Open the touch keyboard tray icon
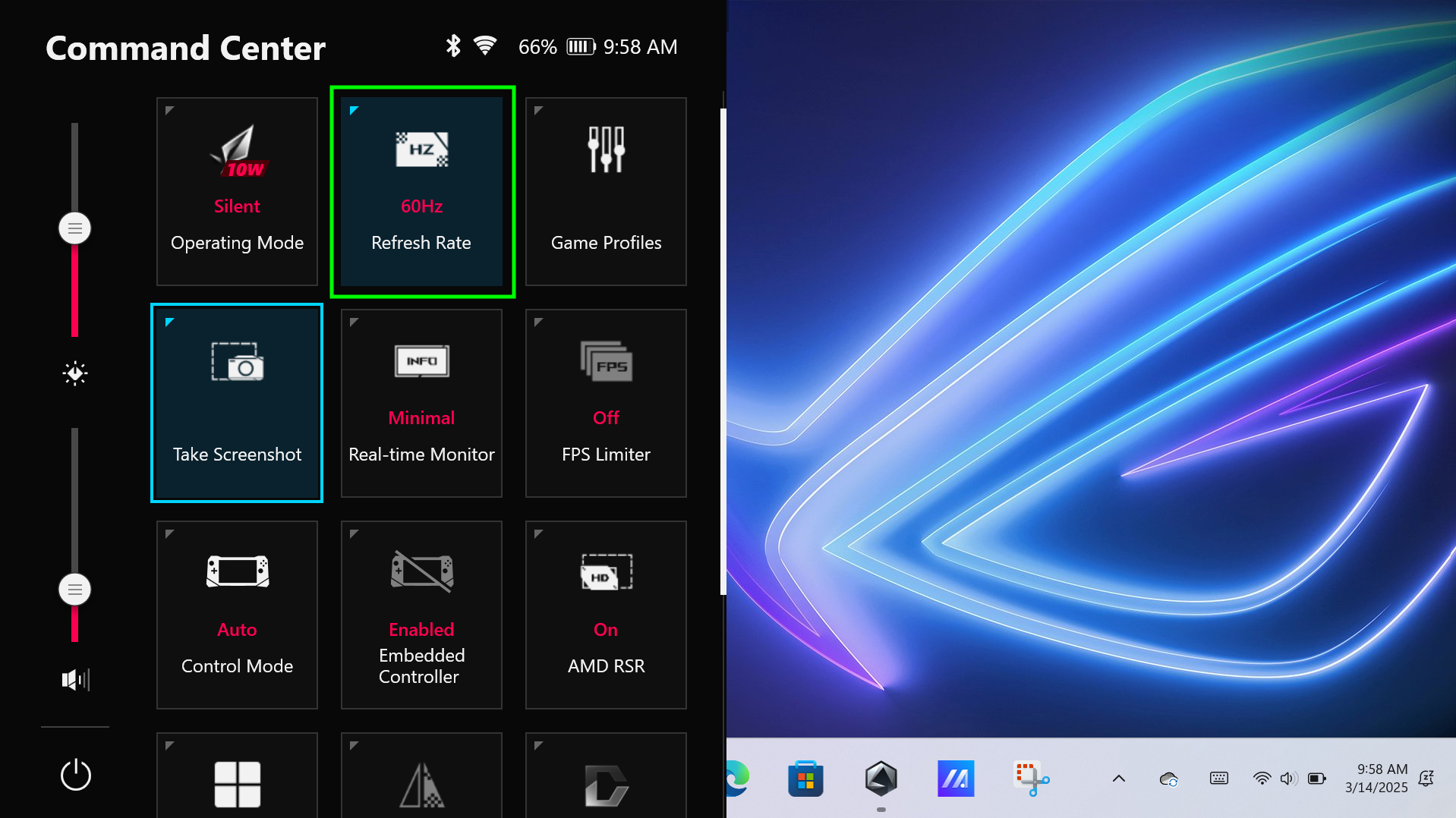The width and height of the screenshot is (1456, 818). tap(1218, 778)
